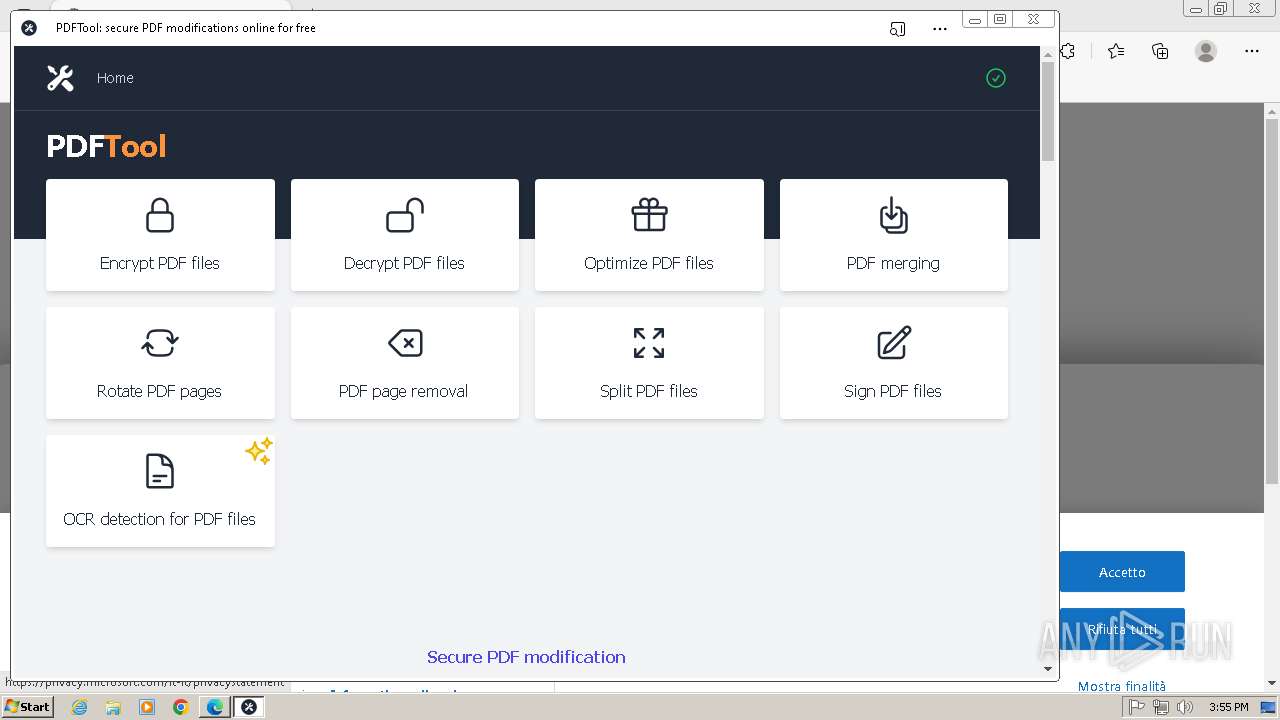Select the Split PDF files label

pyautogui.click(x=649, y=391)
